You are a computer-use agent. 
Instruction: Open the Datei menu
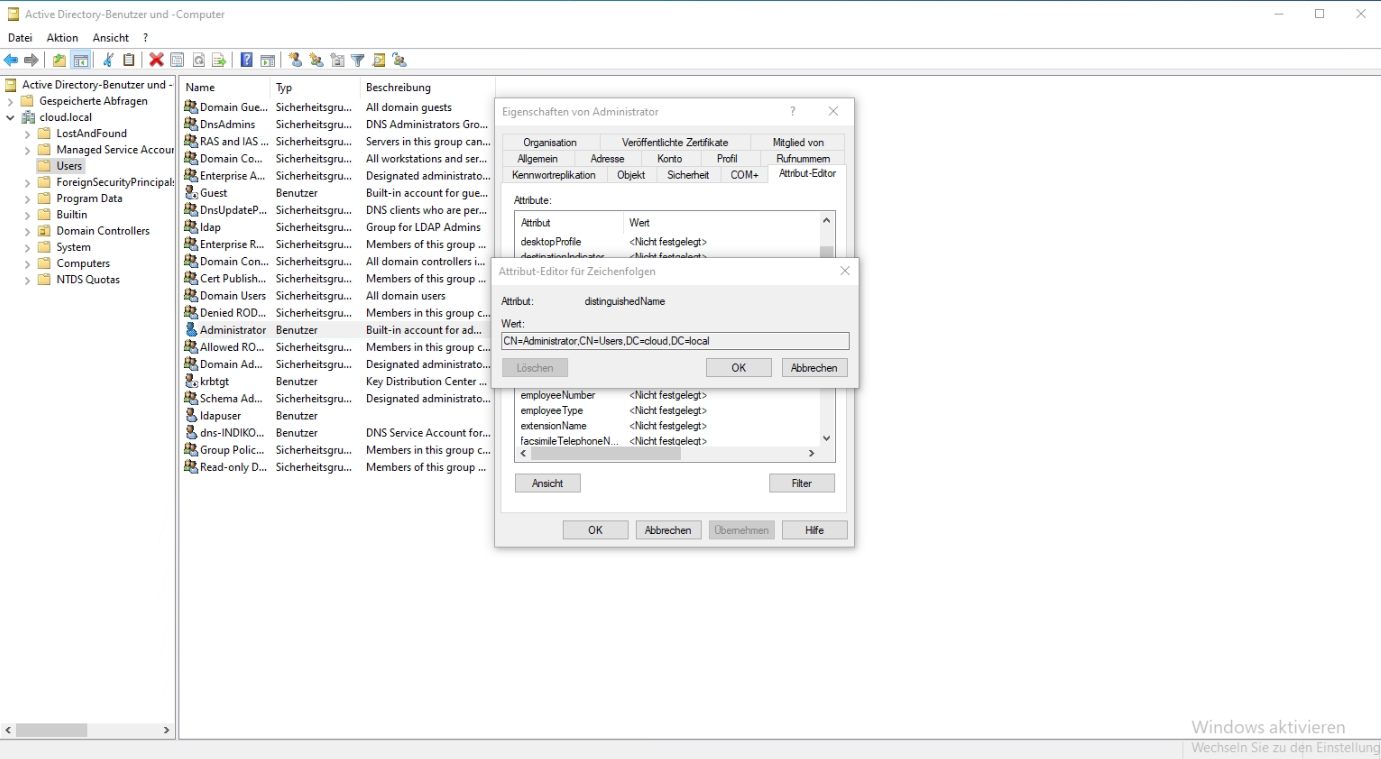click(x=20, y=38)
